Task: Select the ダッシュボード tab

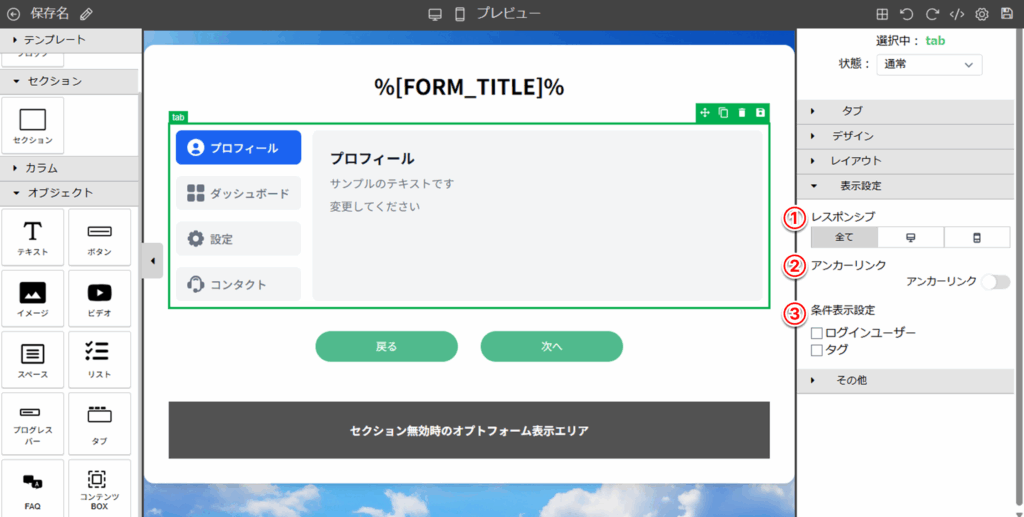Action: 238,193
